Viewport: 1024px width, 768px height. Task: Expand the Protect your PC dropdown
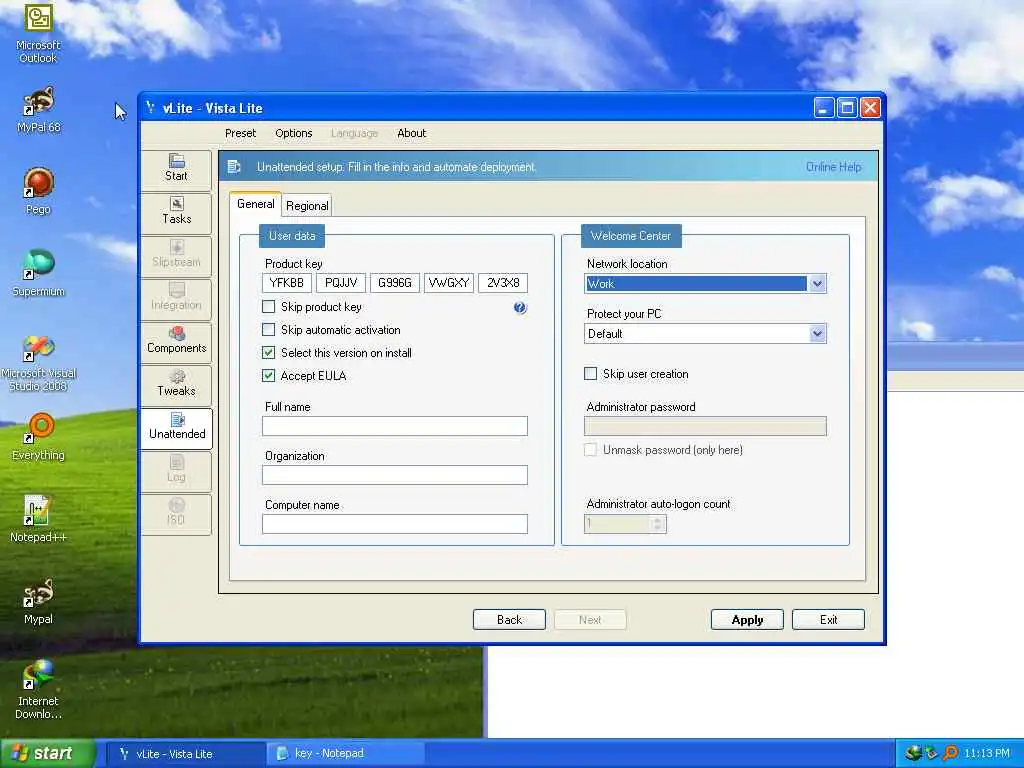[x=817, y=334]
